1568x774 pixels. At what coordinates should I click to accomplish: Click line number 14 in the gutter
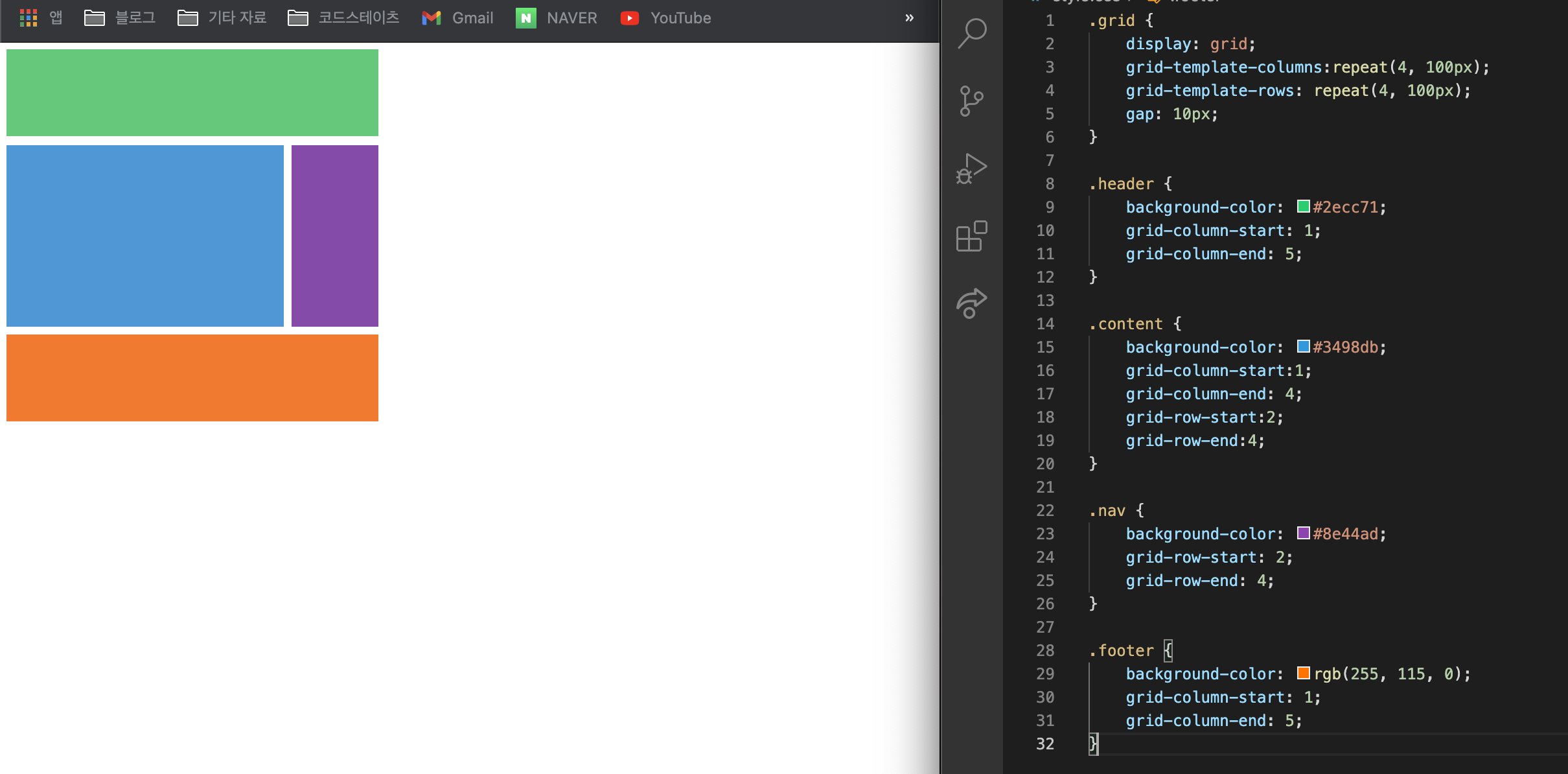coord(1045,324)
